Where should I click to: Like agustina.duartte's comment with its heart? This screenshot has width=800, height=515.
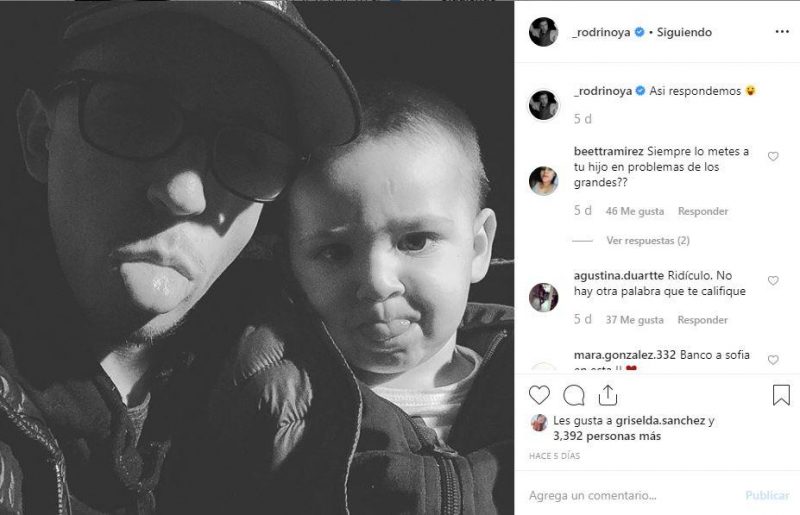(x=773, y=281)
